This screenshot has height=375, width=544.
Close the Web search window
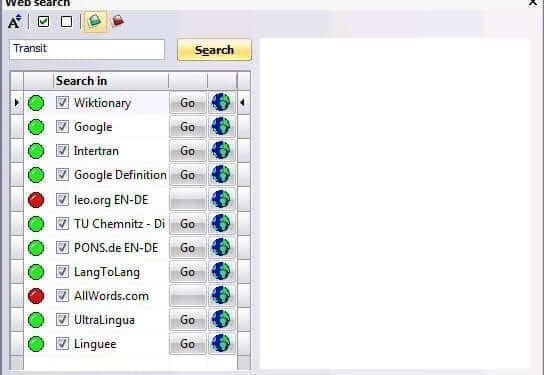point(533,3)
